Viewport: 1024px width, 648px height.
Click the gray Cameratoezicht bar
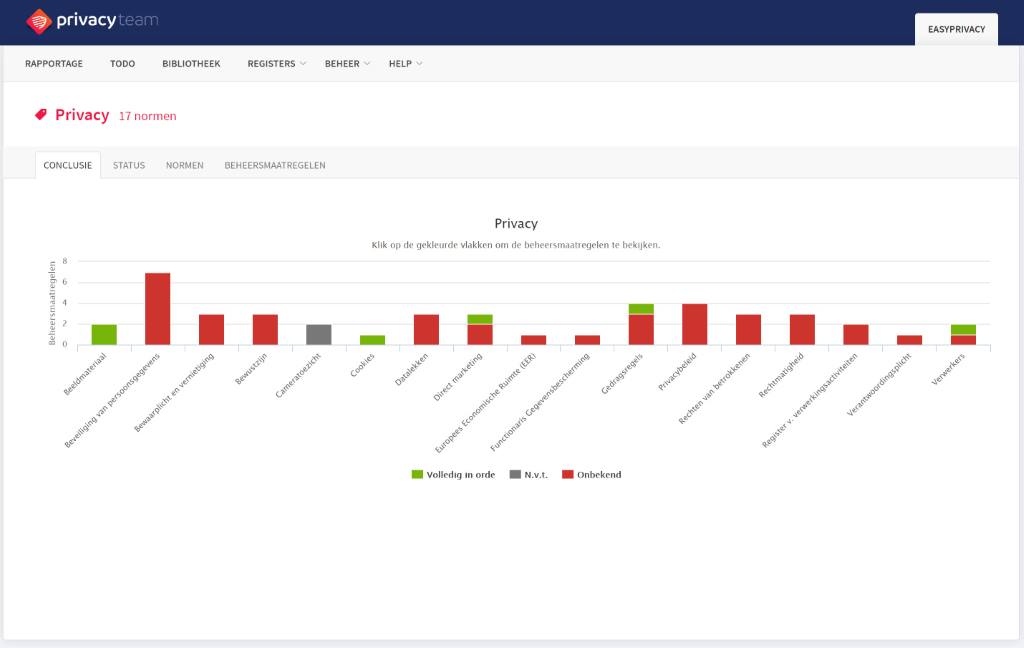point(319,334)
